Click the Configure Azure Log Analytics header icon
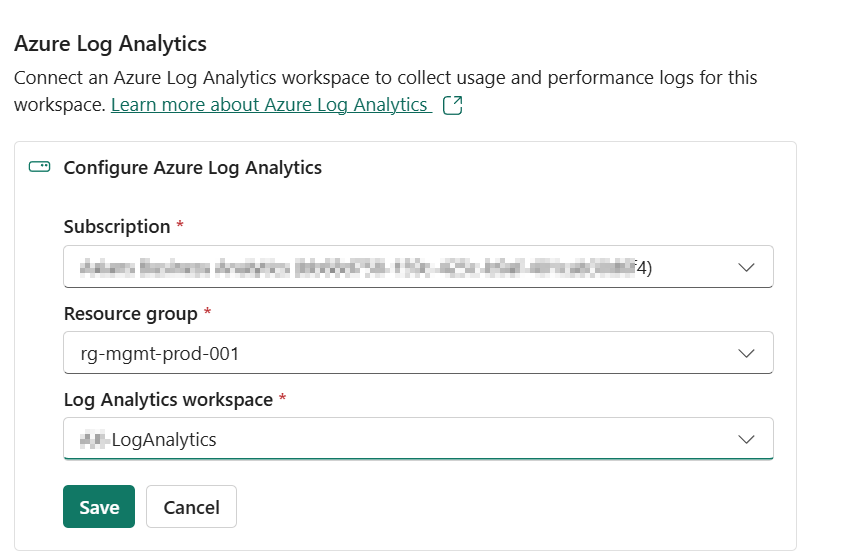This screenshot has height=551, width=848. click(x=39, y=167)
